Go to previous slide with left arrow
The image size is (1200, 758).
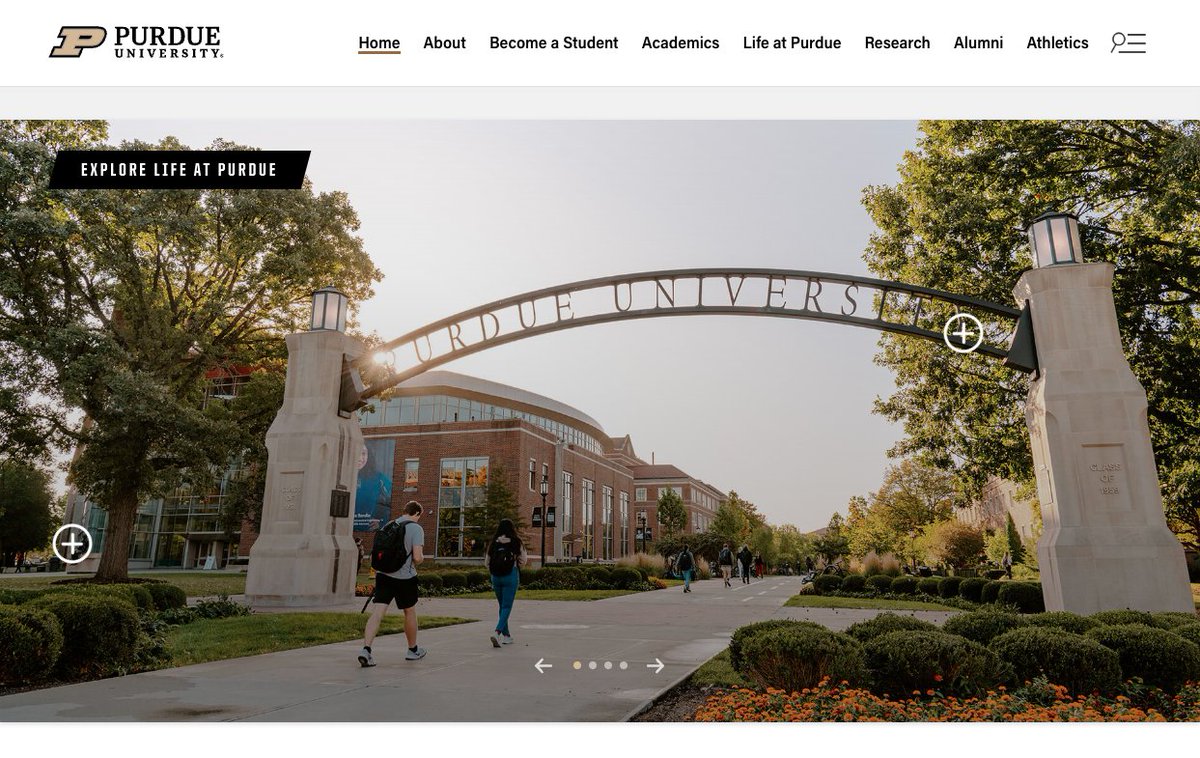pyautogui.click(x=543, y=666)
